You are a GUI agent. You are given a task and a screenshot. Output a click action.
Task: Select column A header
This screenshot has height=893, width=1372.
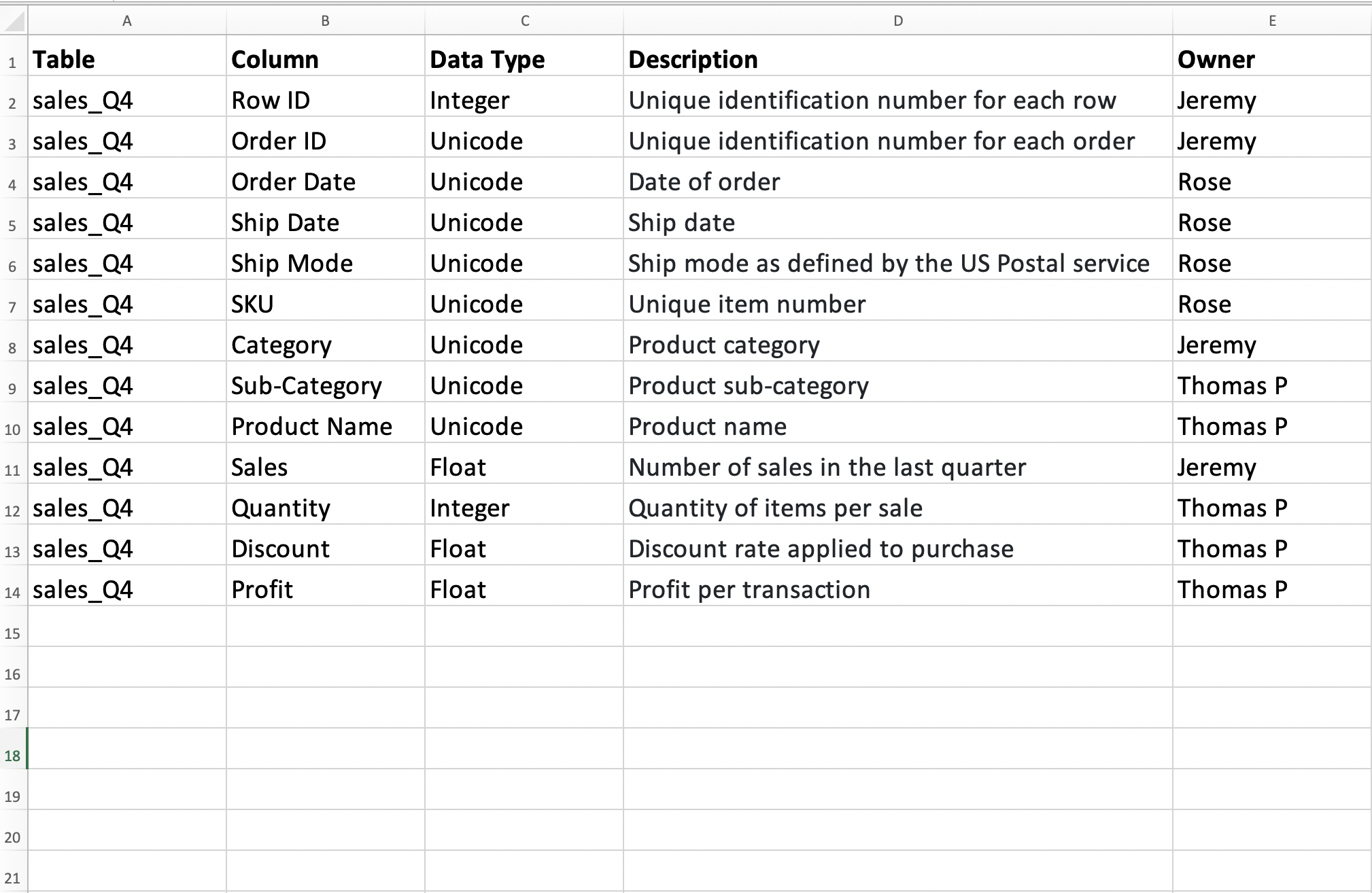click(126, 21)
